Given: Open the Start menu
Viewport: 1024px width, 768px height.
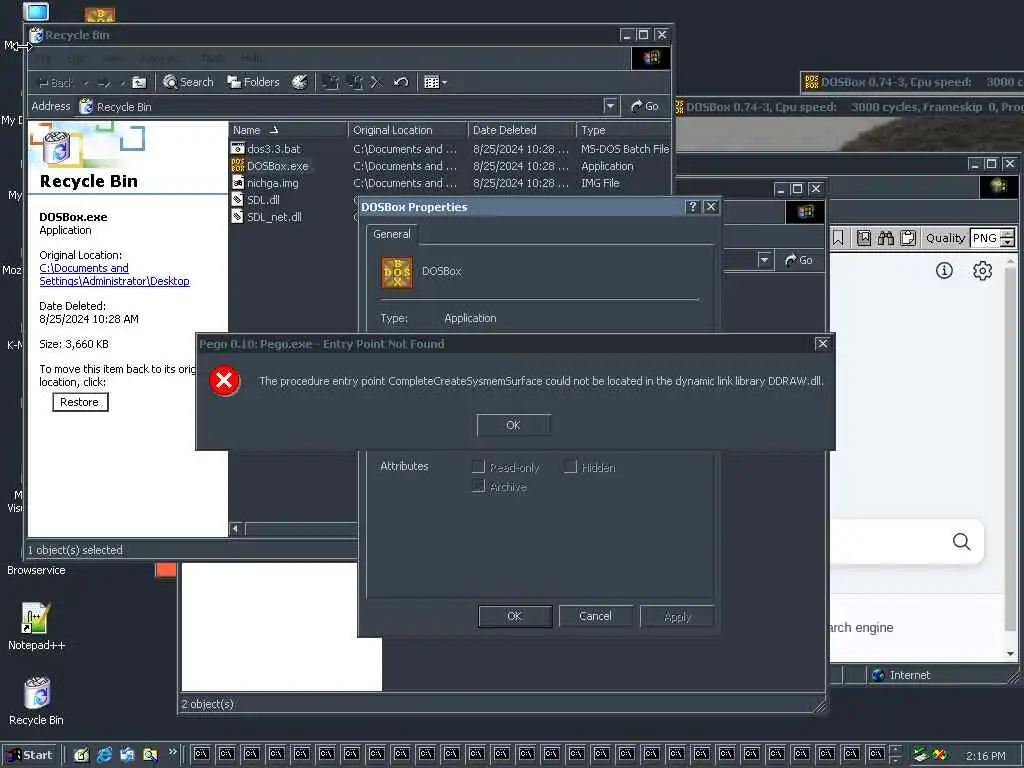Looking at the screenshot, I should tap(30, 755).
